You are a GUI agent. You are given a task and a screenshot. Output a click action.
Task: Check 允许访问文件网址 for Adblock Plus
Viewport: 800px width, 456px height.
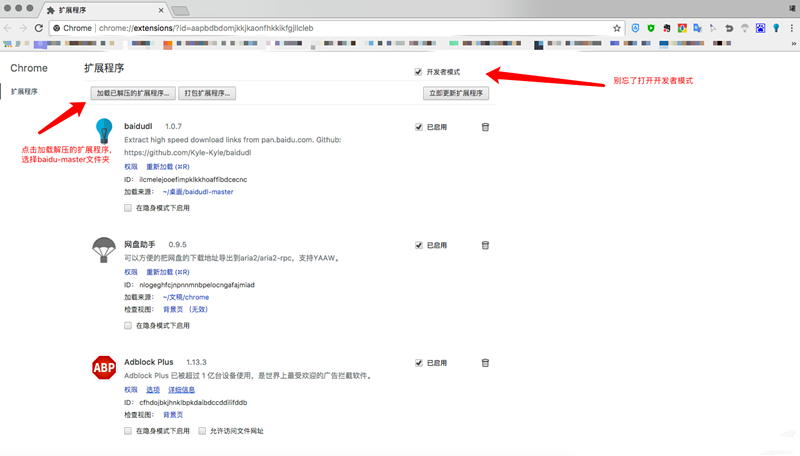point(202,431)
